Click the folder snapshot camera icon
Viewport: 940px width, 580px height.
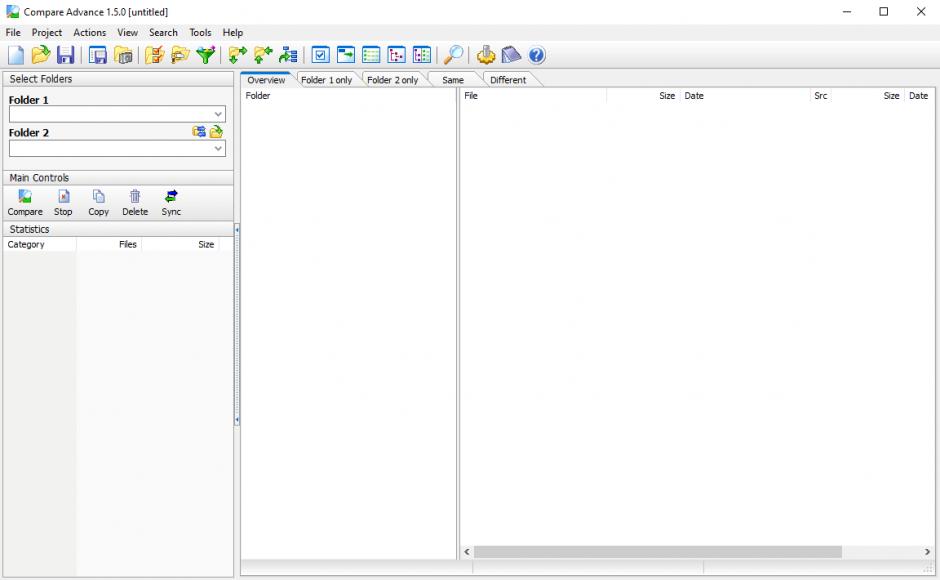click(x=123, y=55)
